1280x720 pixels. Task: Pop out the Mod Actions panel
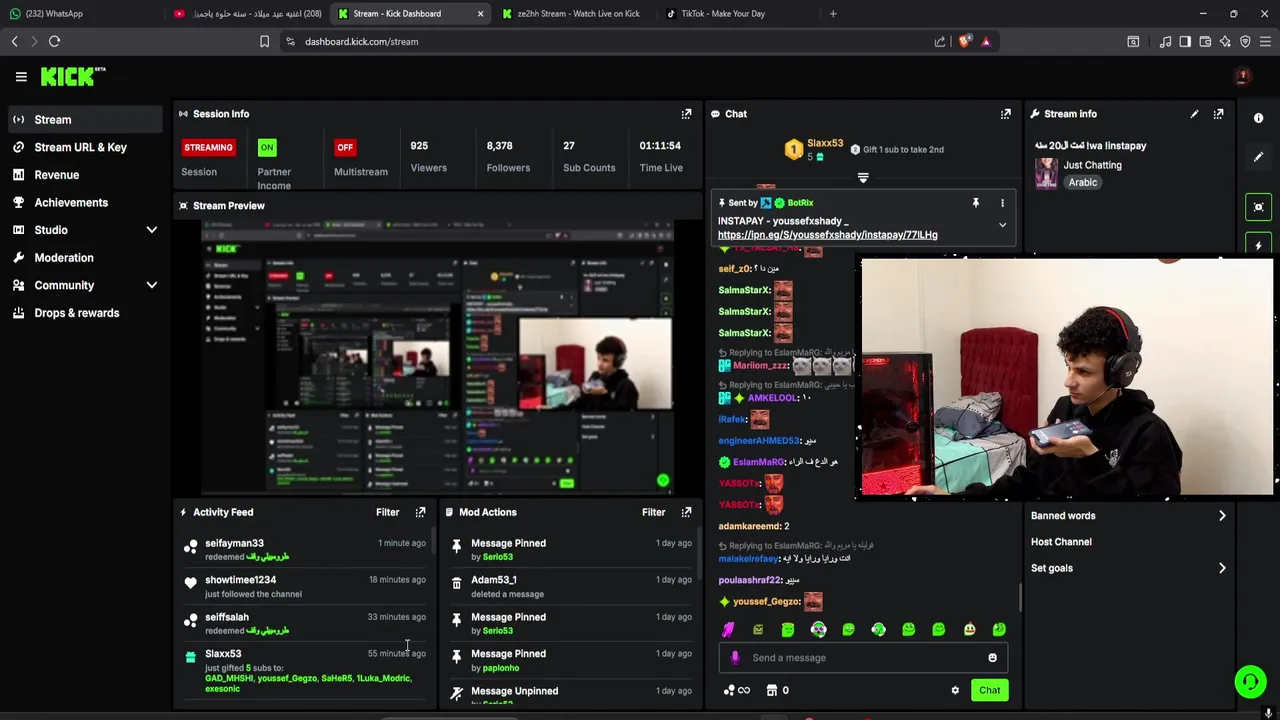point(686,512)
